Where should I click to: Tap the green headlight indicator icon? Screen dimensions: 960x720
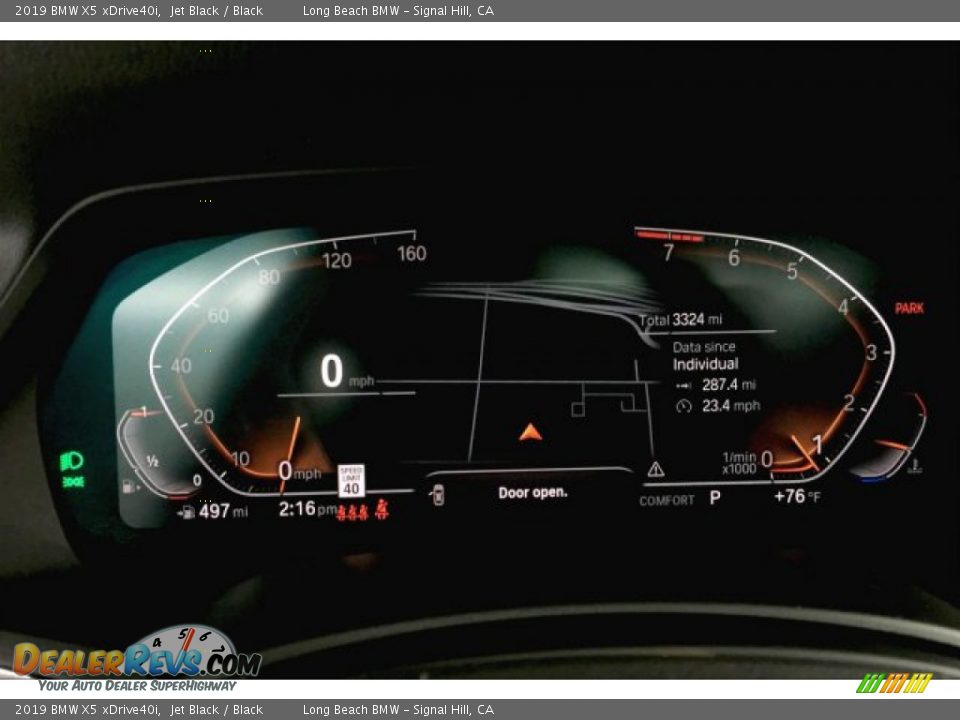pos(71,461)
